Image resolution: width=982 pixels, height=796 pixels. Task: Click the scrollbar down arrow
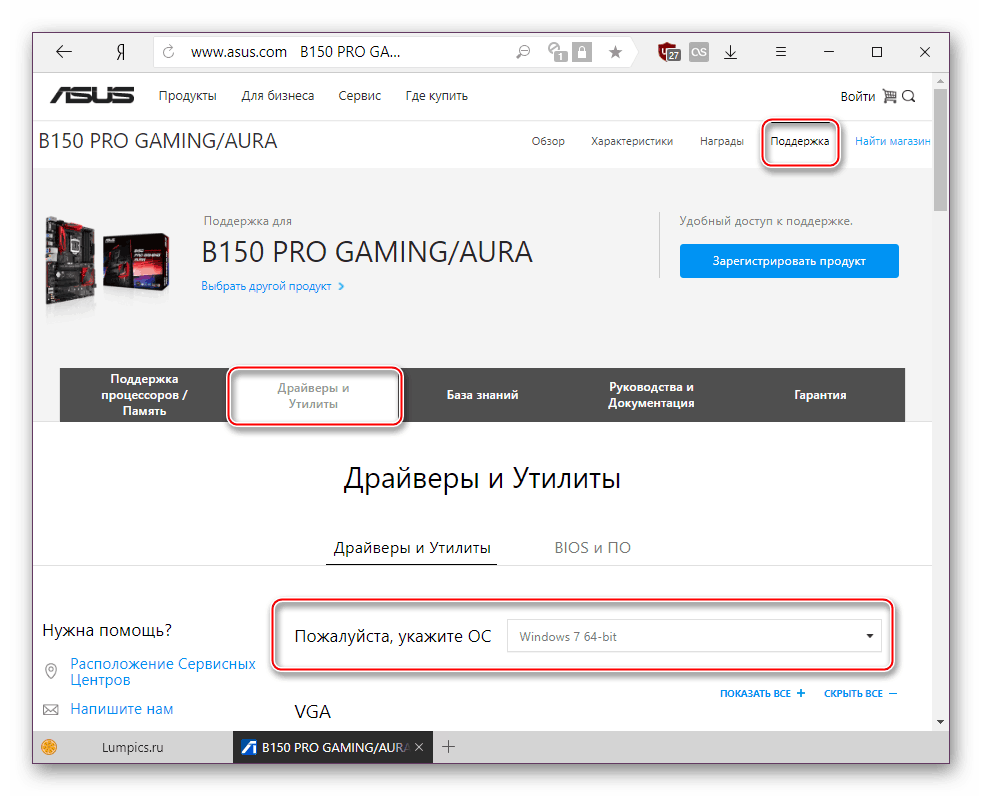940,721
